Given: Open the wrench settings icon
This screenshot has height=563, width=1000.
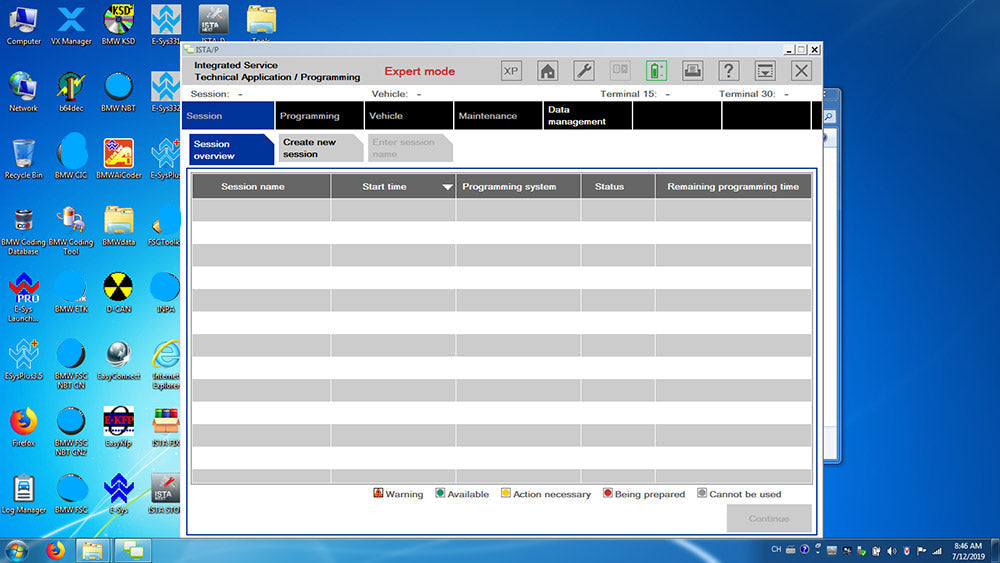Looking at the screenshot, I should (x=584, y=71).
